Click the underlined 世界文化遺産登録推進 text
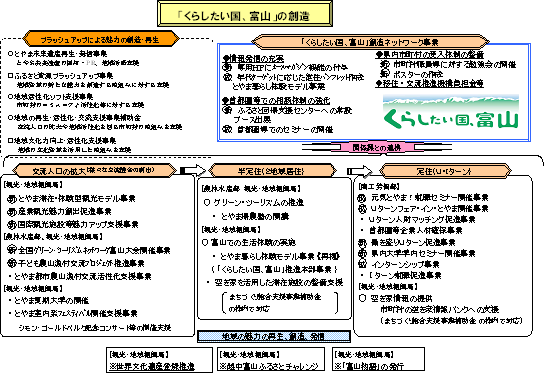Viewport: 544px width, 373px height. pyautogui.click(x=152, y=366)
